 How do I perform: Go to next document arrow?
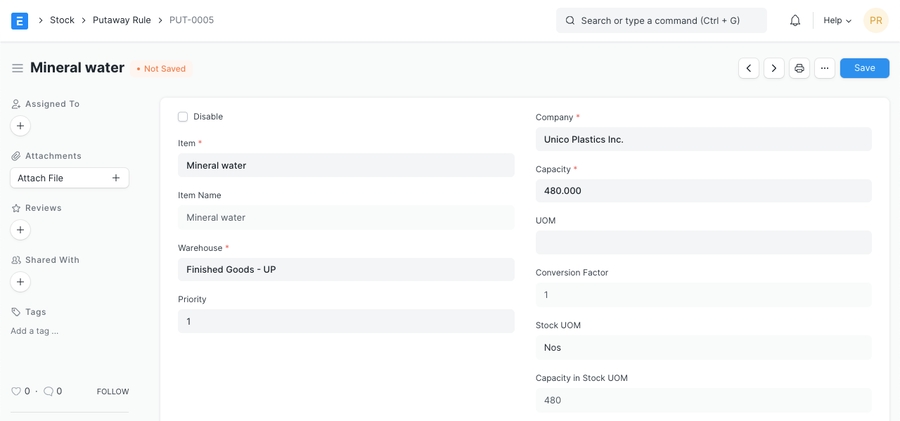pos(774,68)
